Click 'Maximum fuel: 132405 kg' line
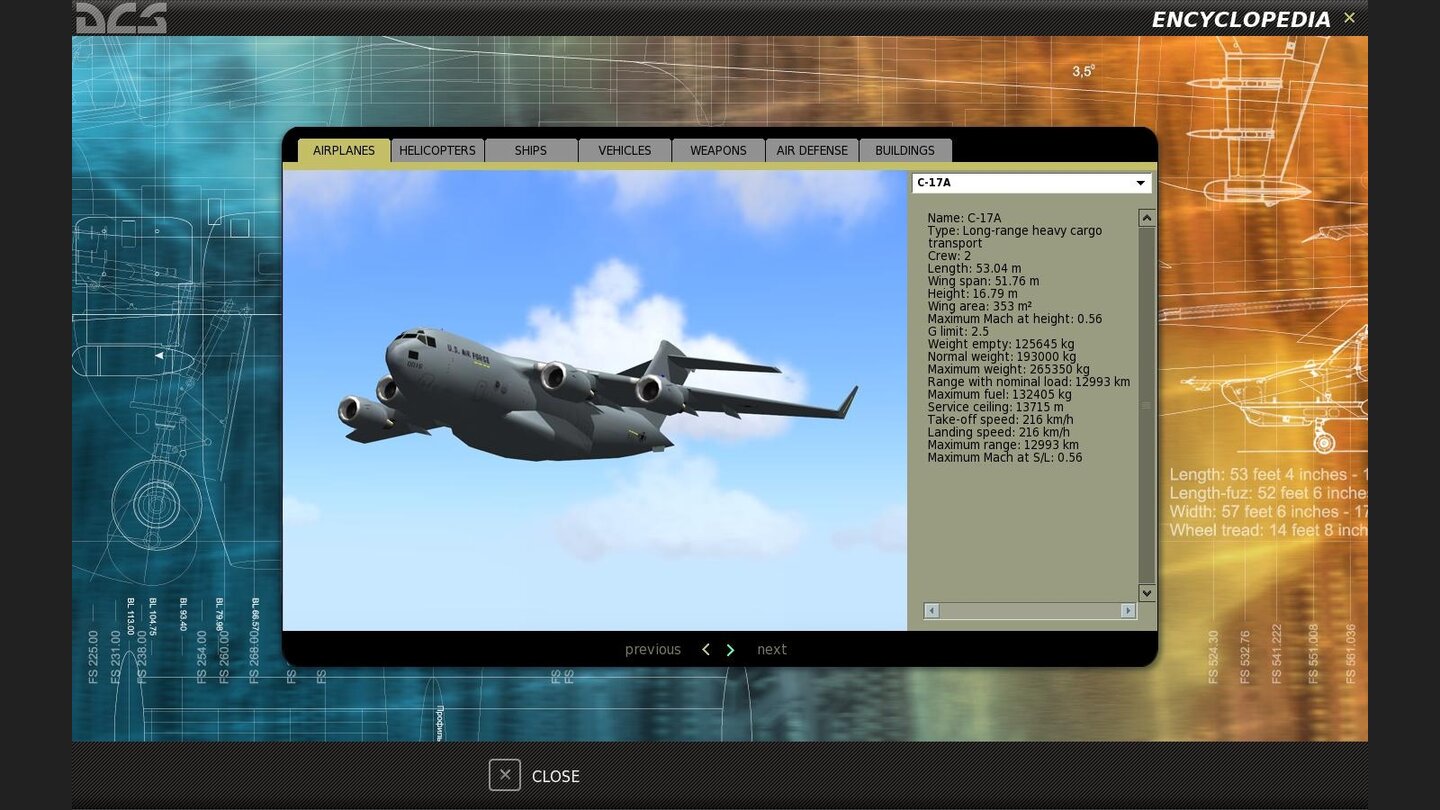This screenshot has height=810, width=1440. [999, 395]
